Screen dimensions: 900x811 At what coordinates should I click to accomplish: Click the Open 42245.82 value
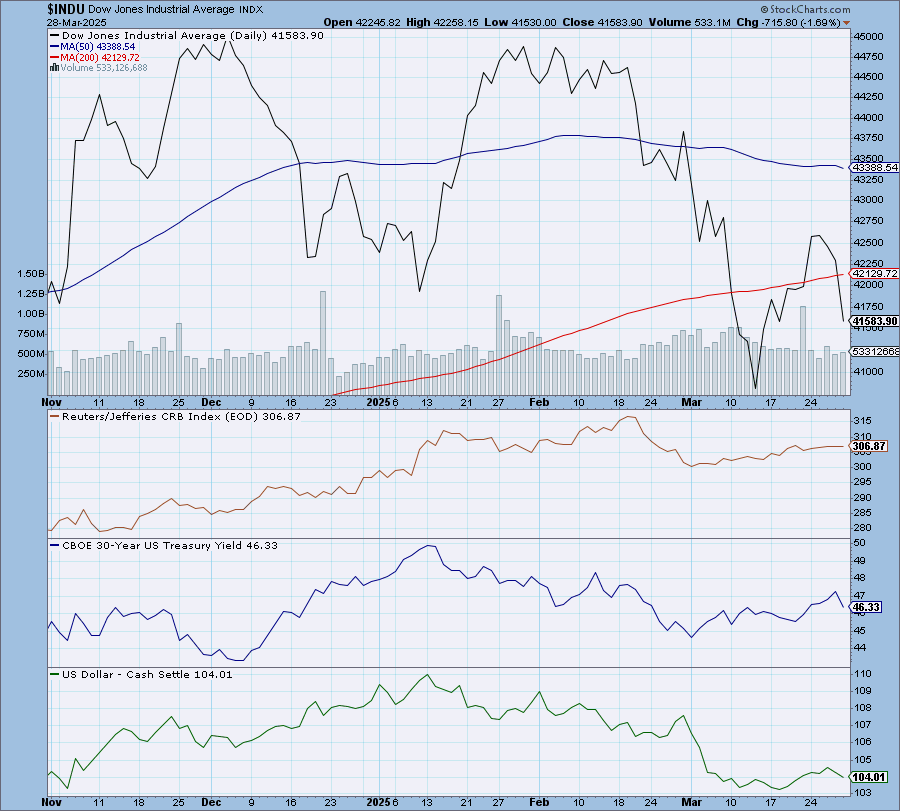pos(362,22)
